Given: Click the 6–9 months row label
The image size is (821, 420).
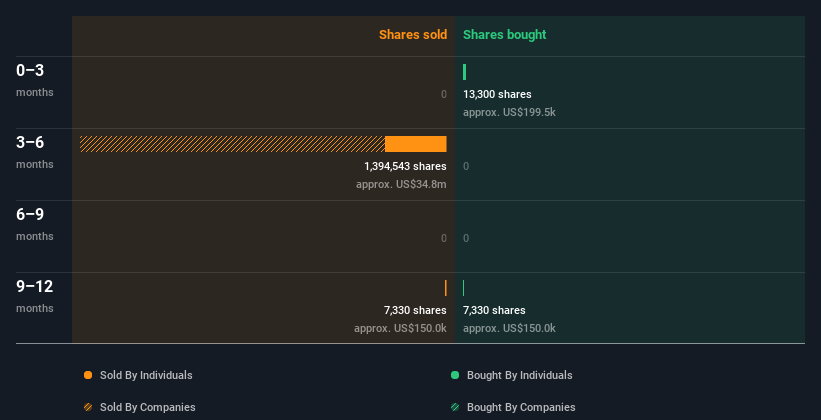Looking at the screenshot, I should (35, 224).
